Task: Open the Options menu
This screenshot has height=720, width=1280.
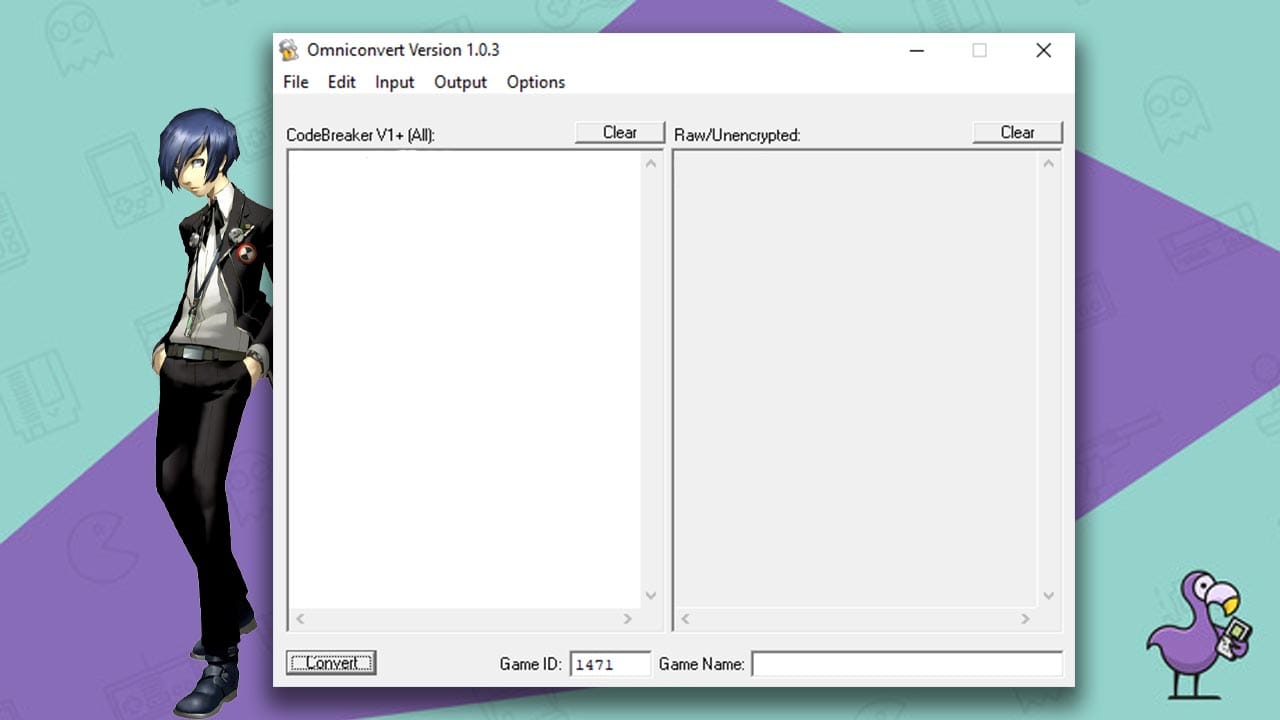Action: point(536,82)
